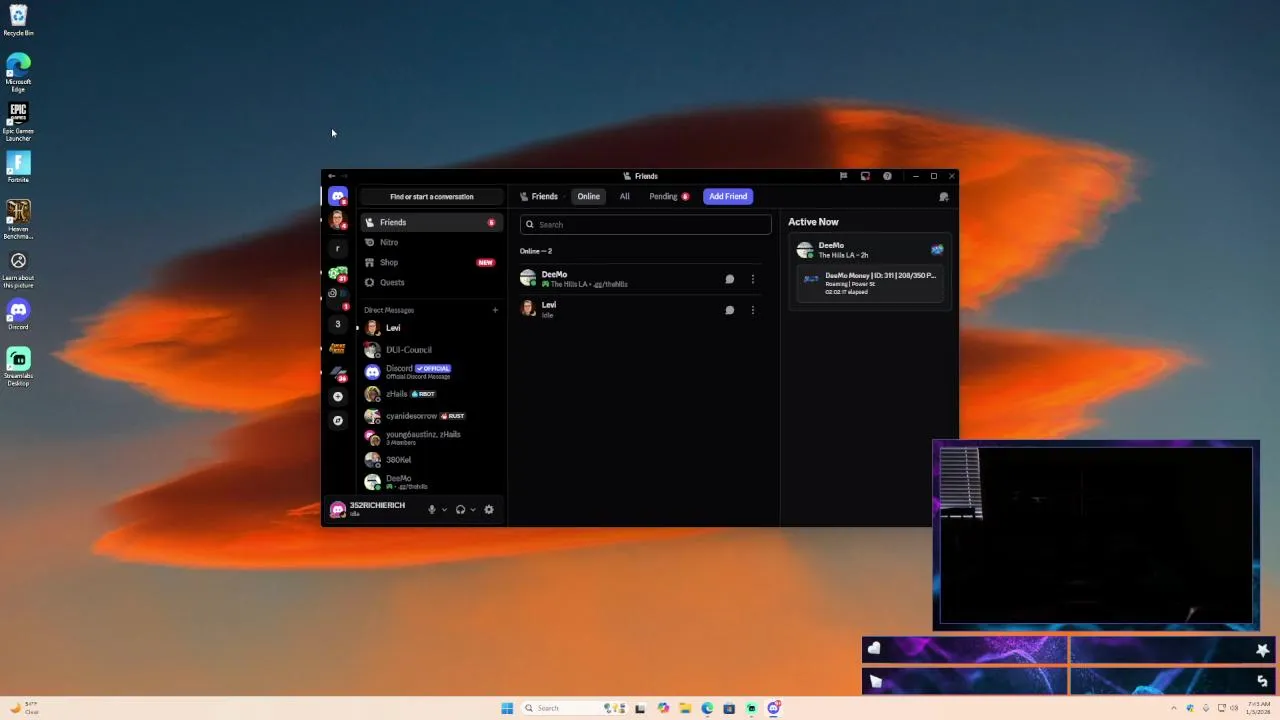Image resolution: width=1280 pixels, height=720 pixels.
Task: Open group DM youngbaustinz, zHails
Action: click(x=431, y=438)
